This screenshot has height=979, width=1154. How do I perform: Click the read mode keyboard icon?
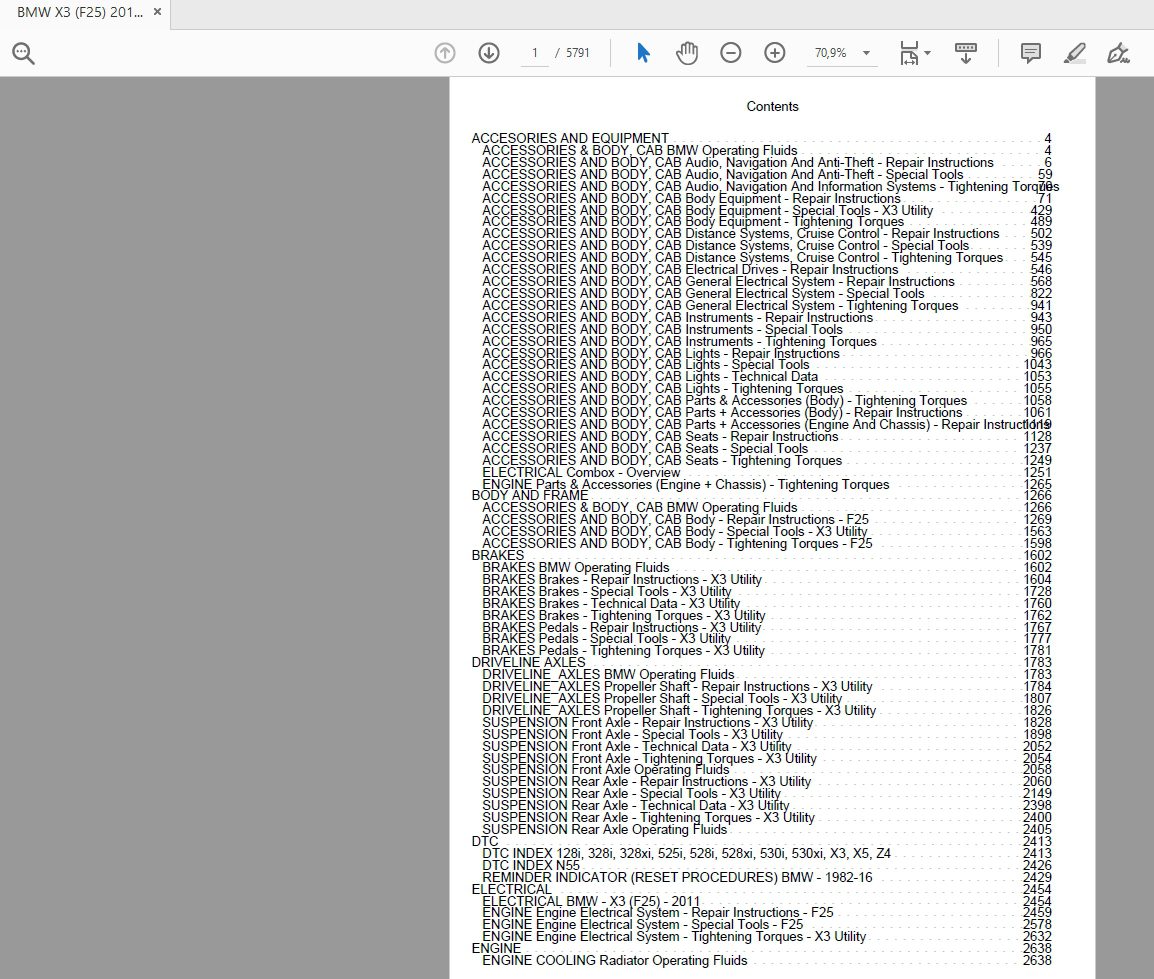click(x=966, y=53)
